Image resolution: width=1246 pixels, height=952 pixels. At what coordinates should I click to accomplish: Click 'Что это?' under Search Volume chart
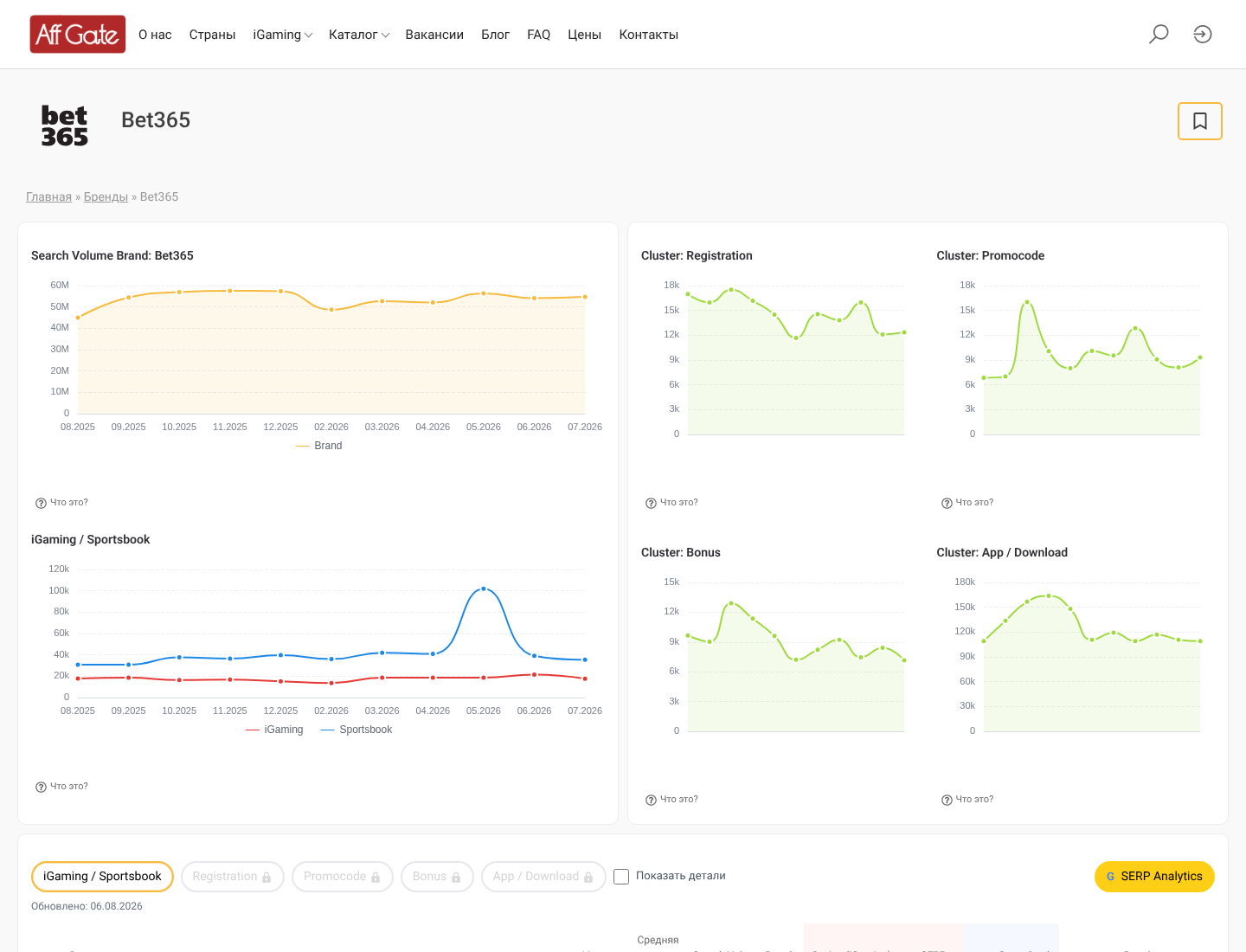(x=69, y=503)
